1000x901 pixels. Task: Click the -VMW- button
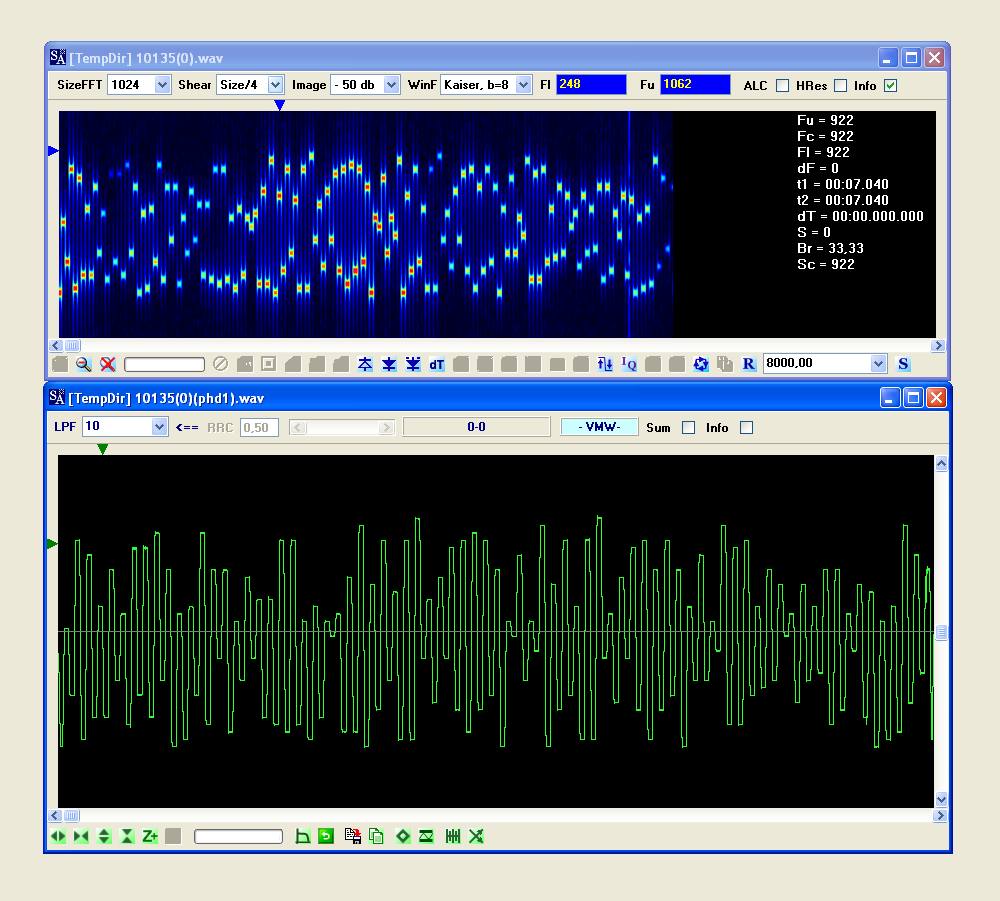tap(599, 427)
